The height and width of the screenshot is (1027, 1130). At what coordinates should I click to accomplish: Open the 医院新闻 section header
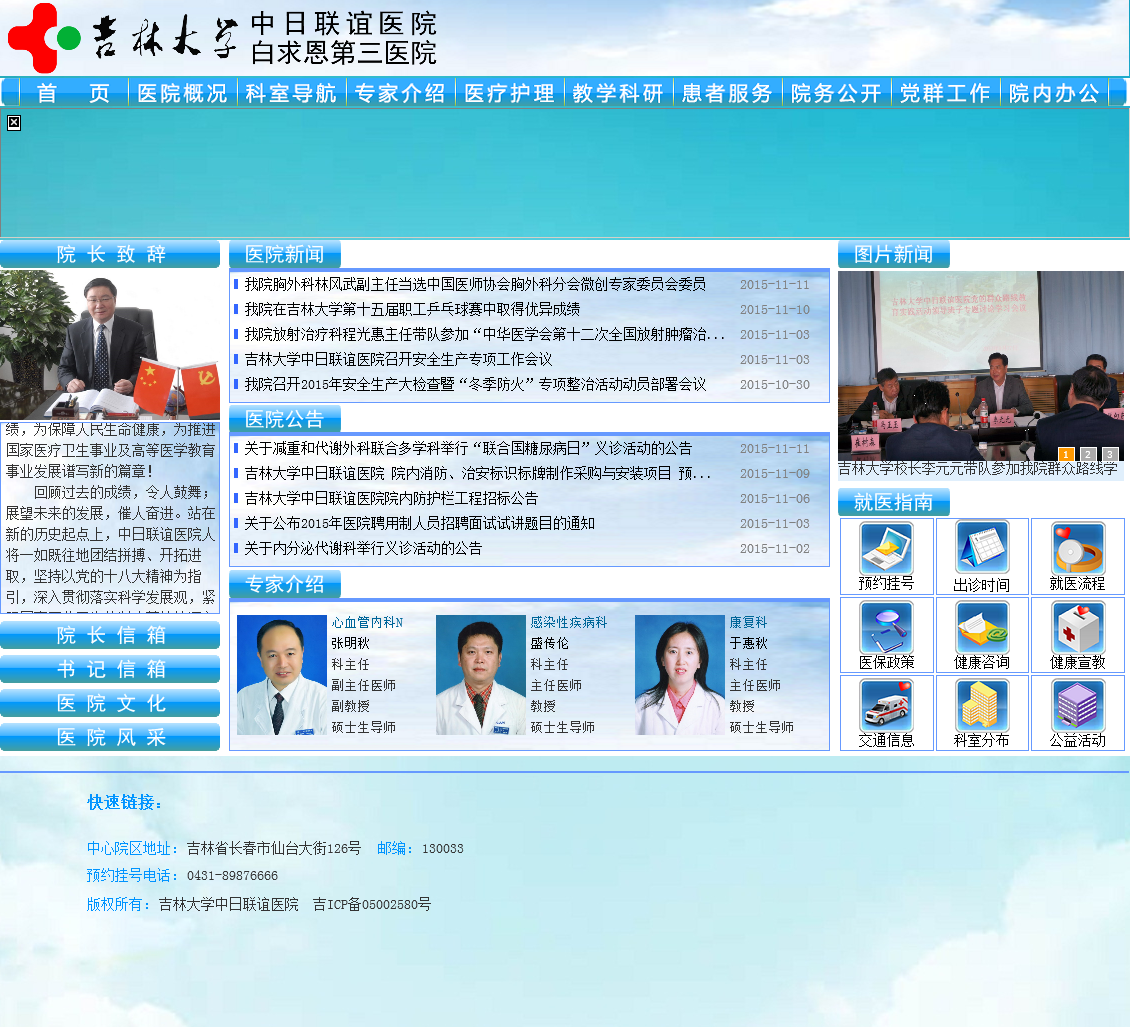[285, 254]
